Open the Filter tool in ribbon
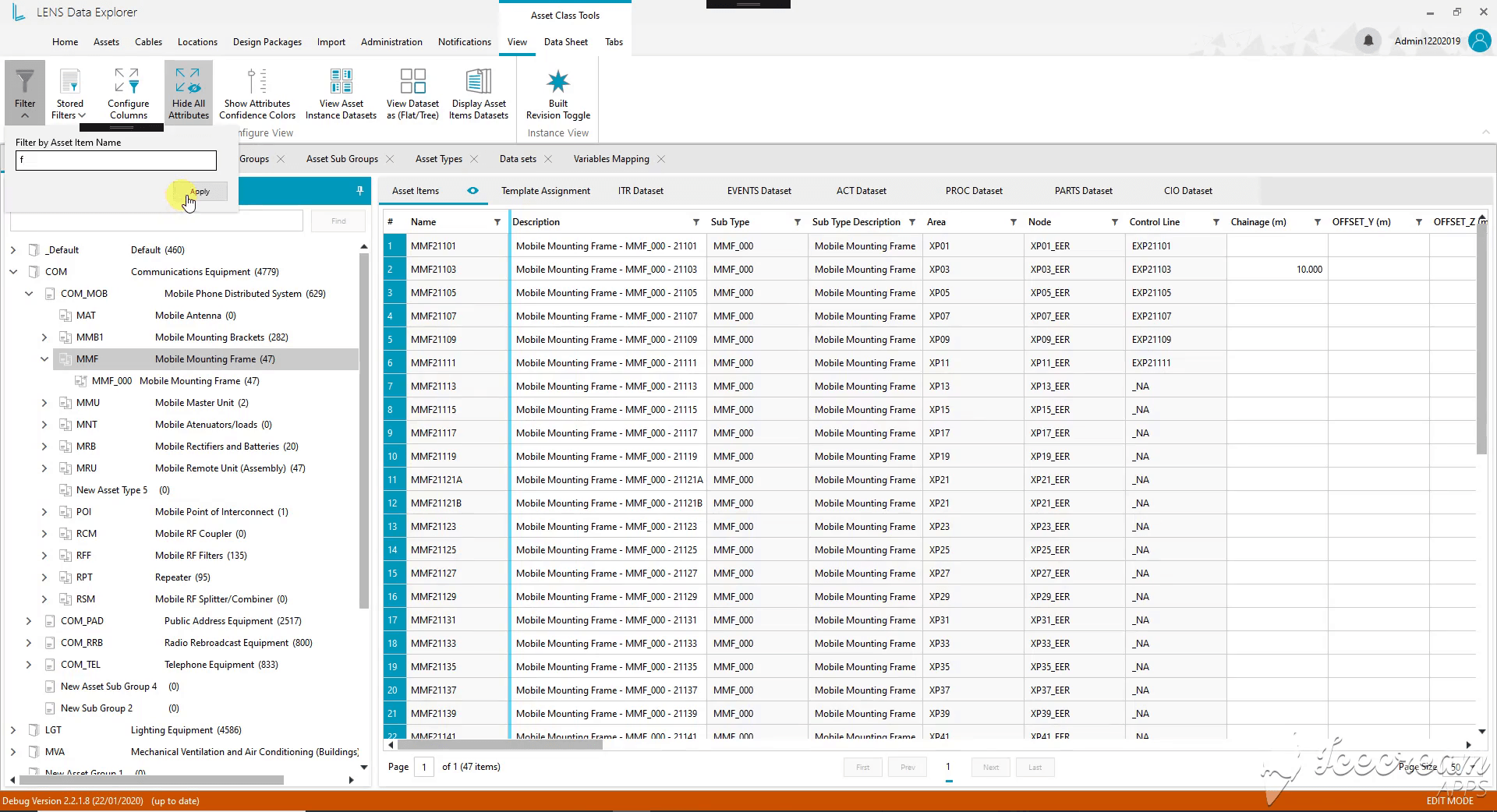 pyautogui.click(x=25, y=92)
